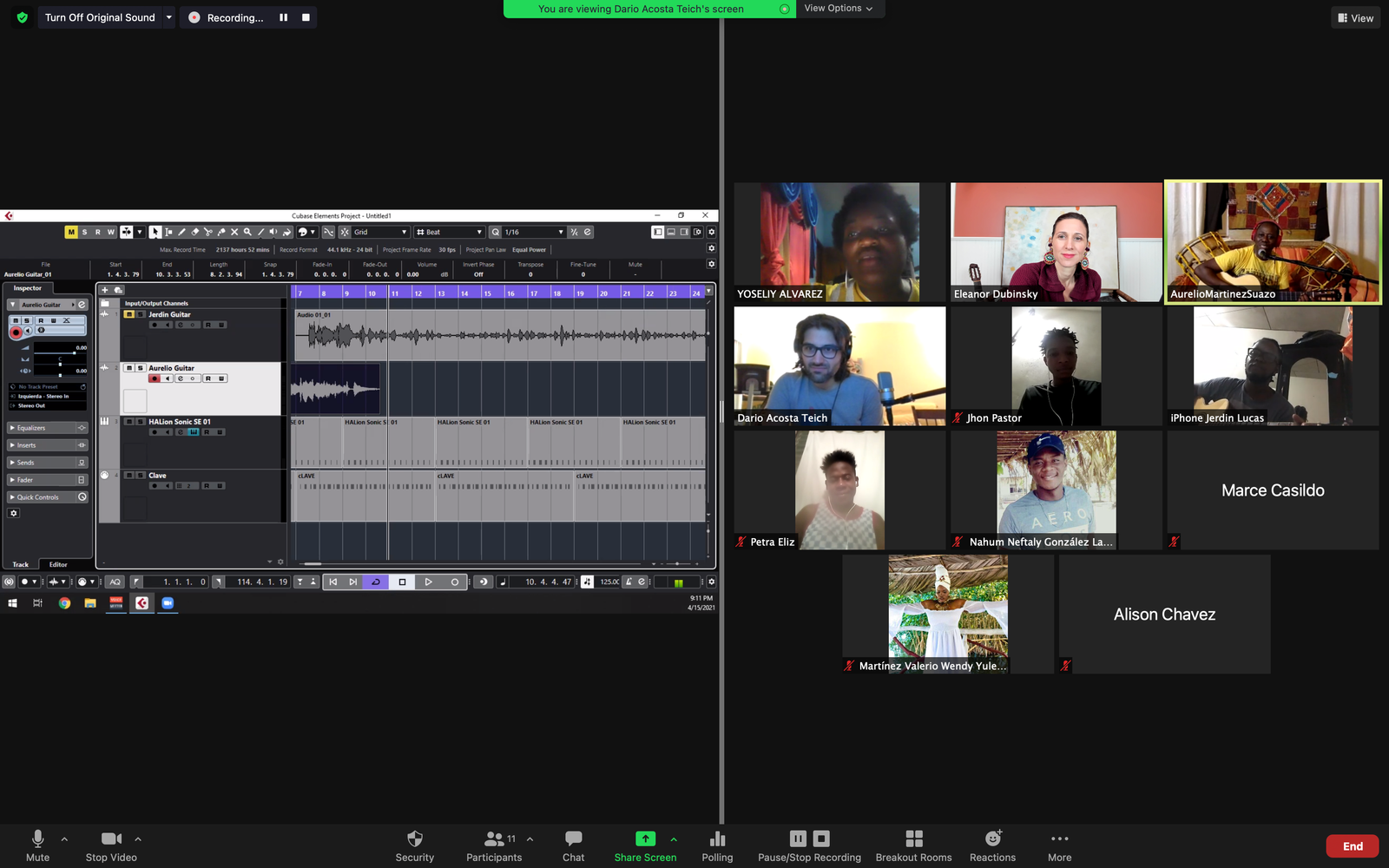Screen dimensions: 1389x868
Task: Click the green Share Screen icon
Action: coord(645,838)
